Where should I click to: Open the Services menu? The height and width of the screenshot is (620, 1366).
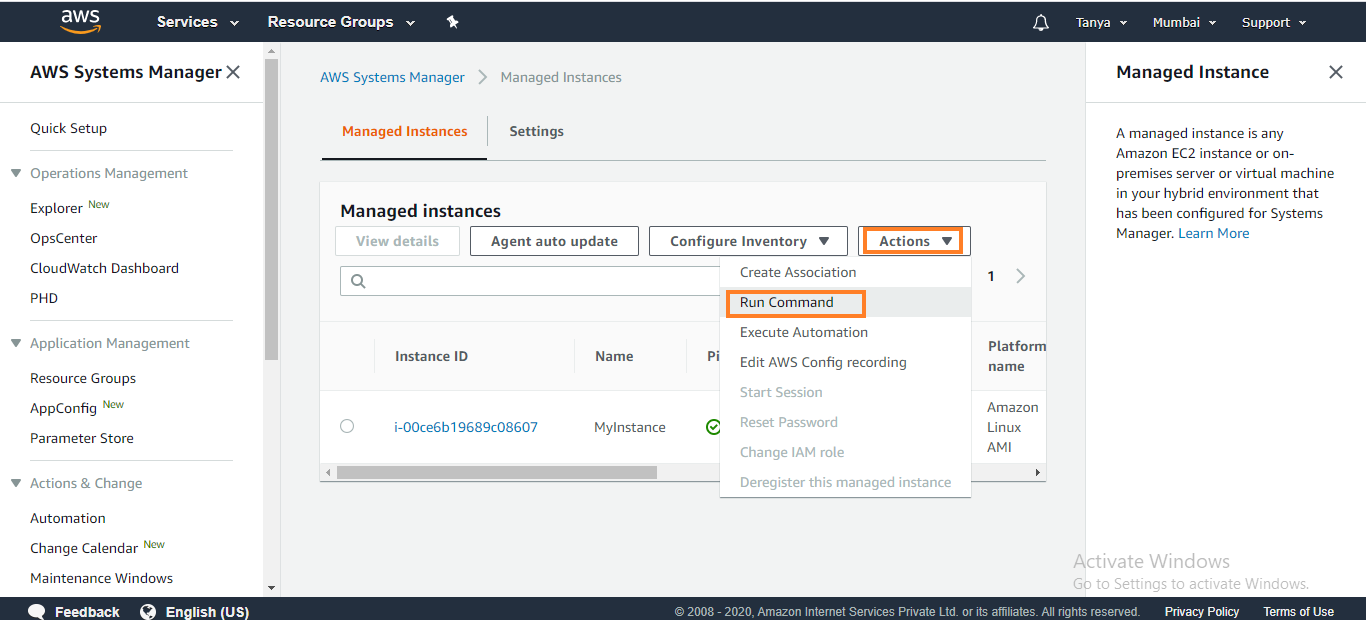click(197, 22)
